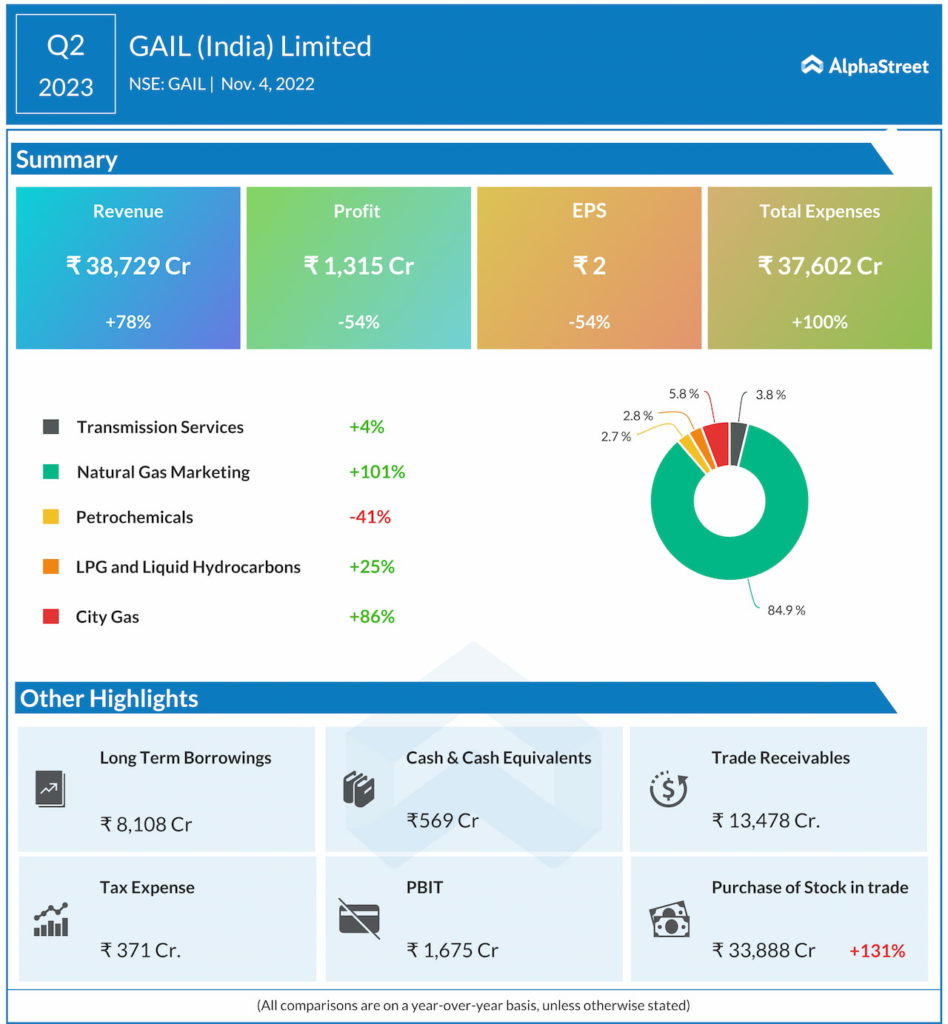The image size is (948, 1024).
Task: Click the Purchase of Stock money icon
Action: click(x=669, y=919)
